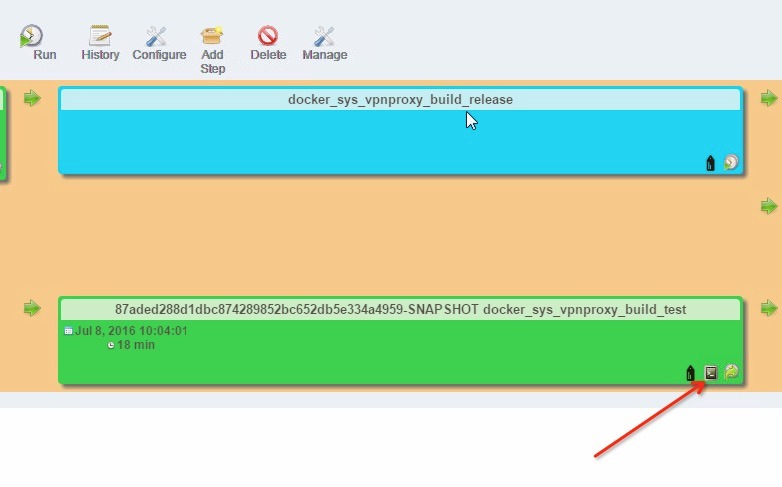The height and width of the screenshot is (487, 782).
Task: Open docker_sys_vpnproxy_build_release job title
Action: tap(400, 100)
